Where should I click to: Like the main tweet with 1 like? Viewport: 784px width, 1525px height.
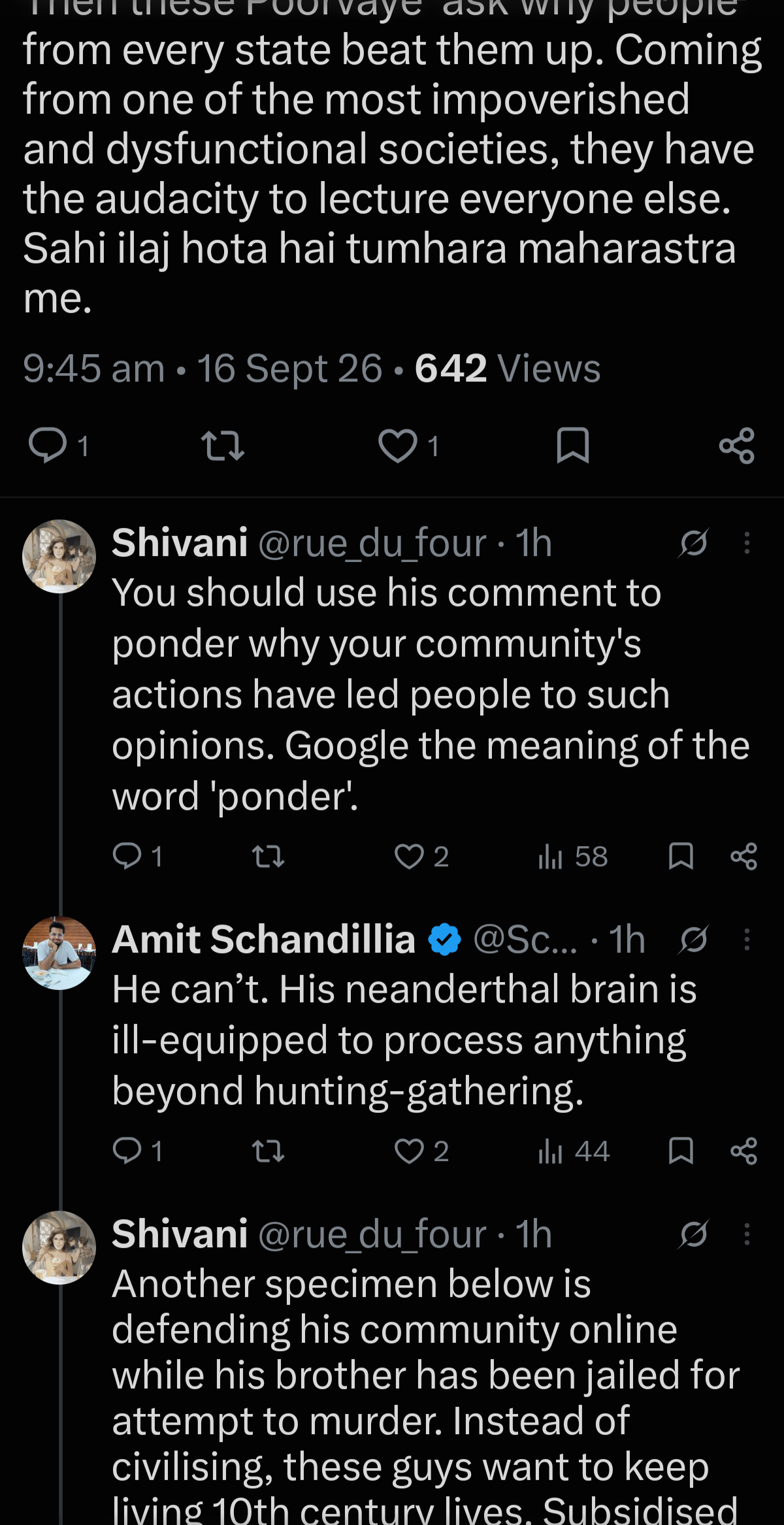(x=408, y=446)
